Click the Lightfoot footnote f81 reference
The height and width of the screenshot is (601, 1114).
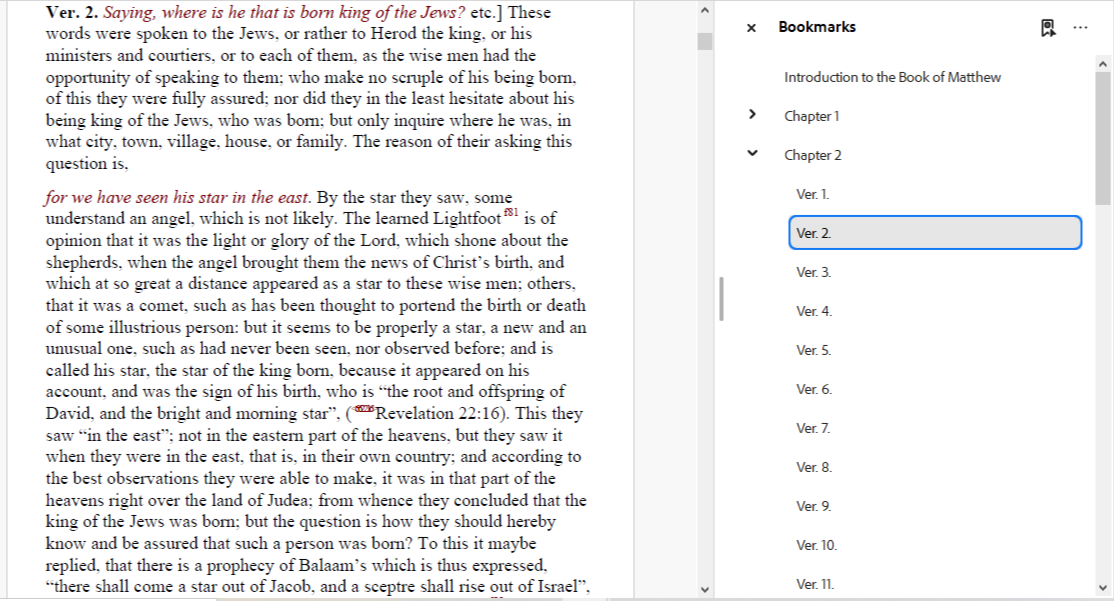point(510,212)
